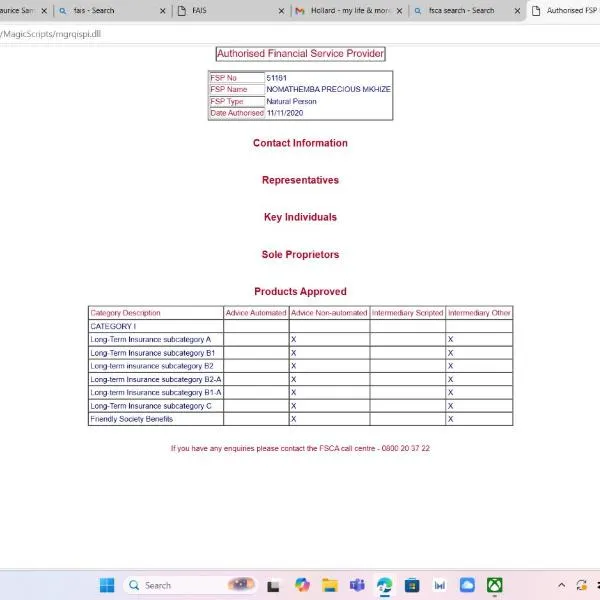Close the 'fais - Search' tab
600x600 pixels.
coord(162,11)
